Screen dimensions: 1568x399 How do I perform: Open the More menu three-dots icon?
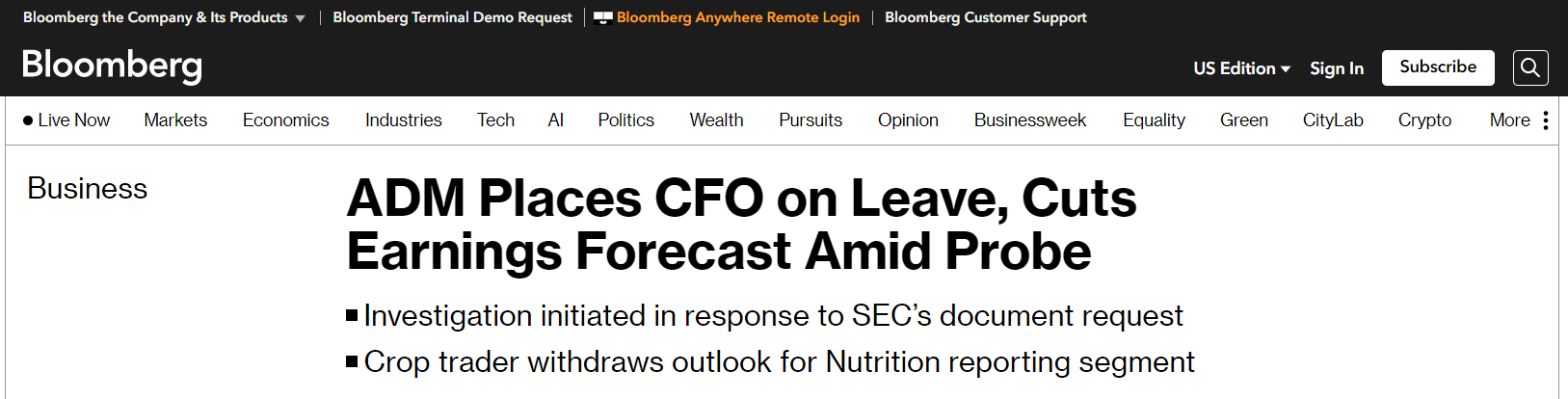[x=1546, y=120]
